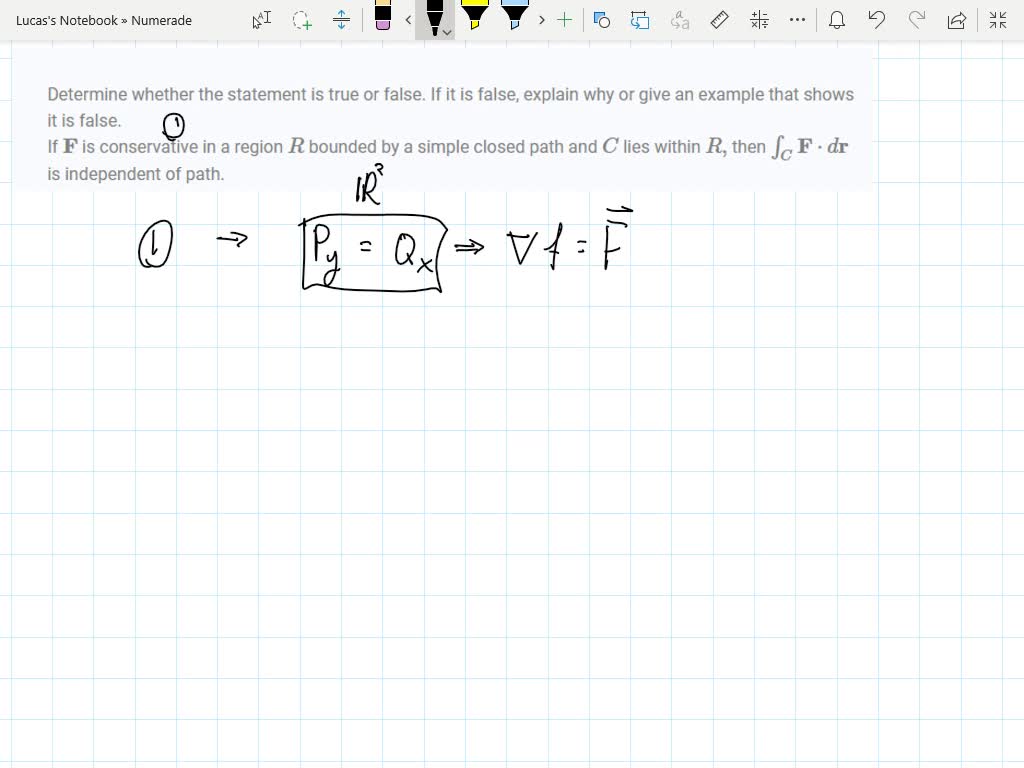1024x768 pixels.
Task: Toggle the ruler on the canvas
Action: [x=718, y=20]
